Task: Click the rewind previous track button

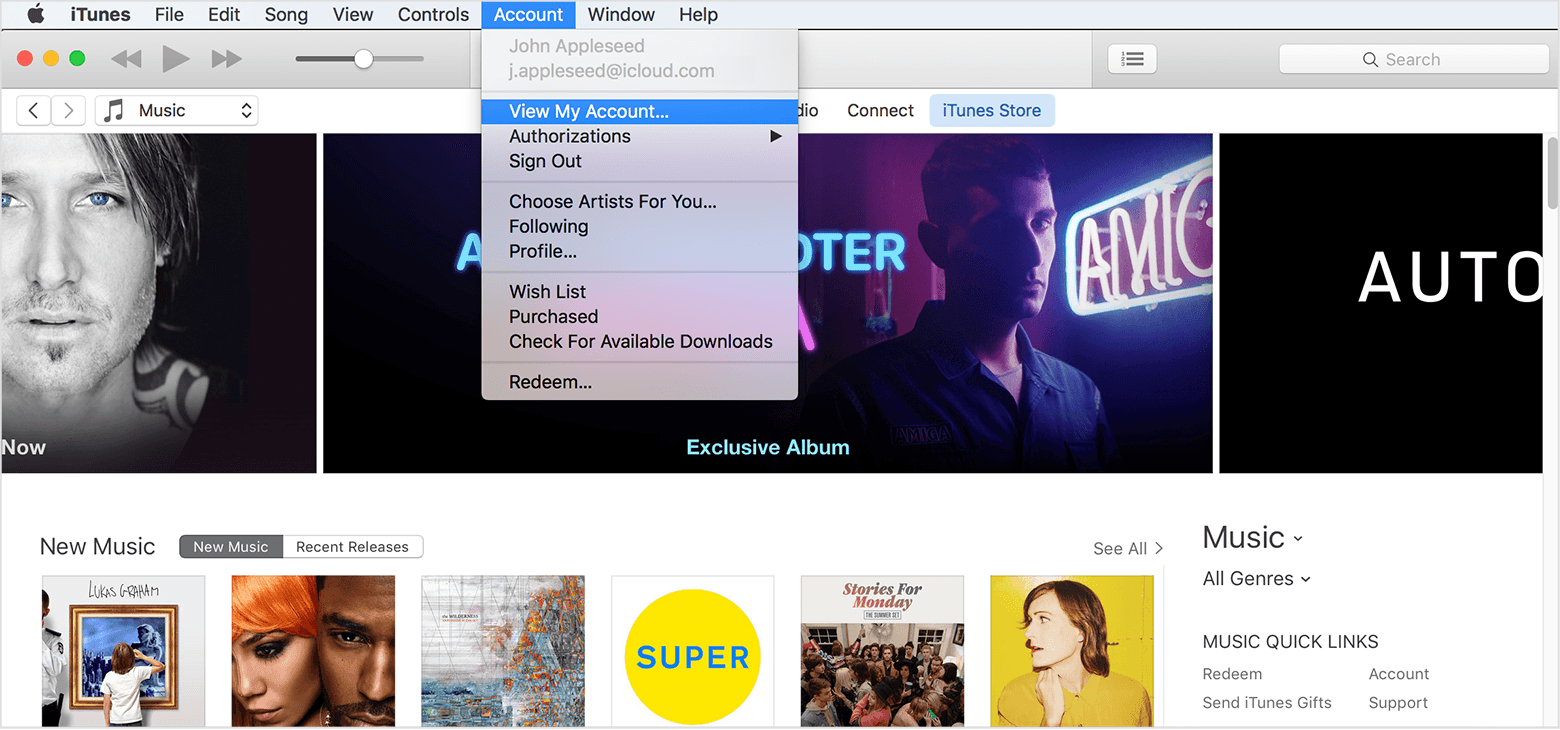Action: [126, 59]
